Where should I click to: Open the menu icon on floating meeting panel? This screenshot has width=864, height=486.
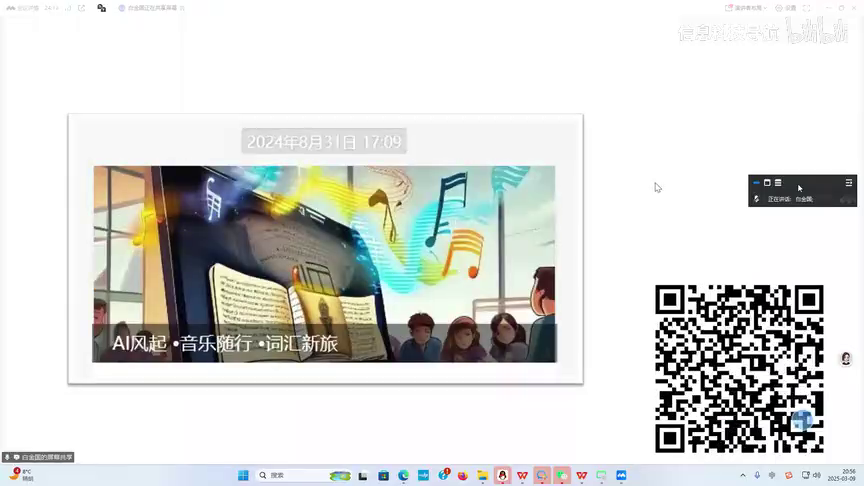849,183
